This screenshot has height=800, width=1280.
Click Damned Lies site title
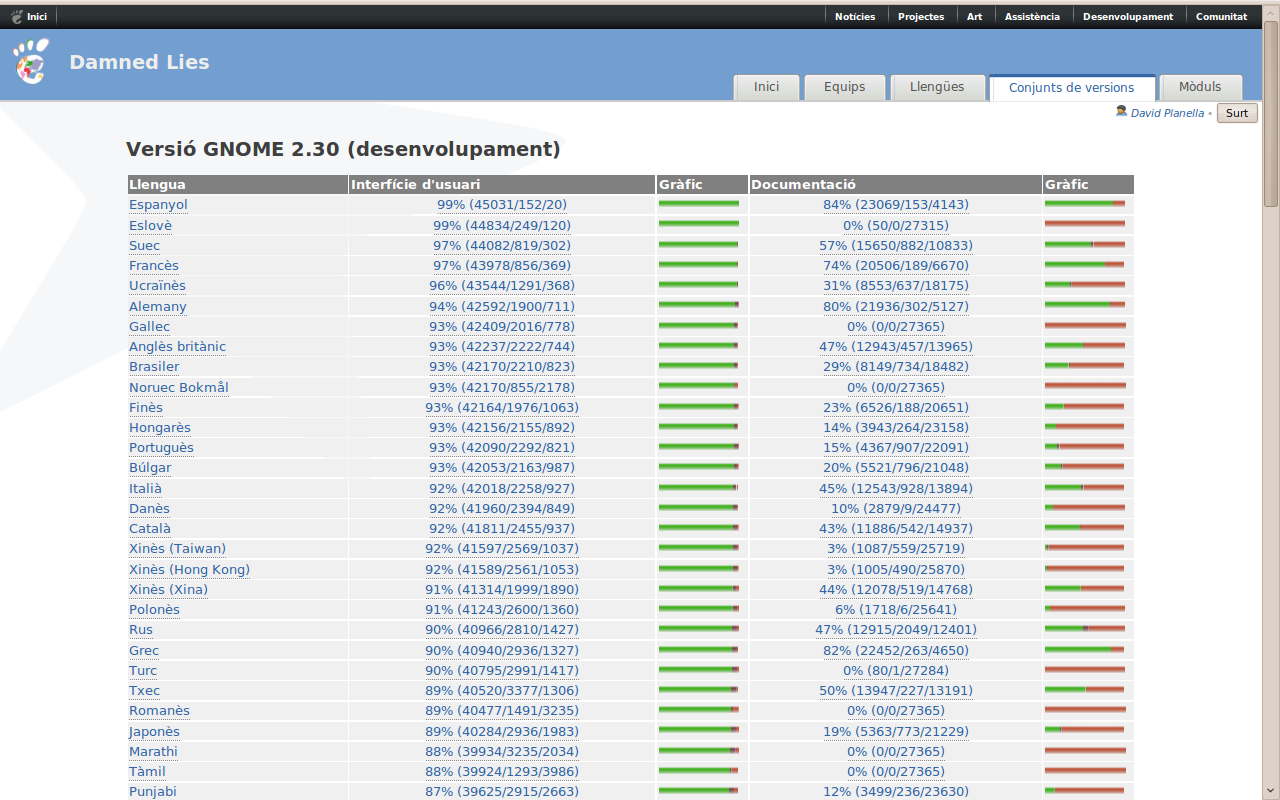pos(139,62)
